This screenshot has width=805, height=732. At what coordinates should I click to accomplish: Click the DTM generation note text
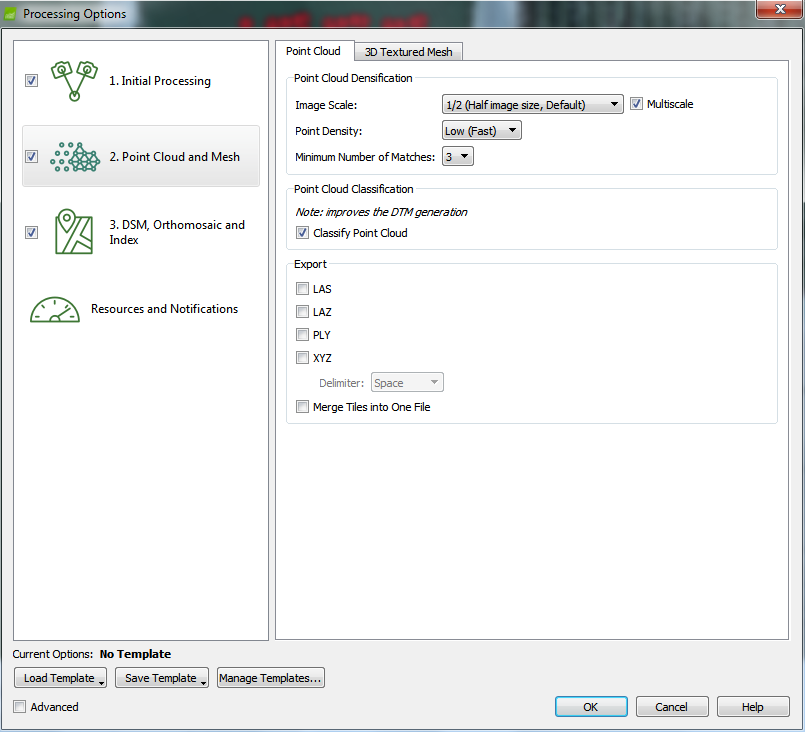click(381, 212)
